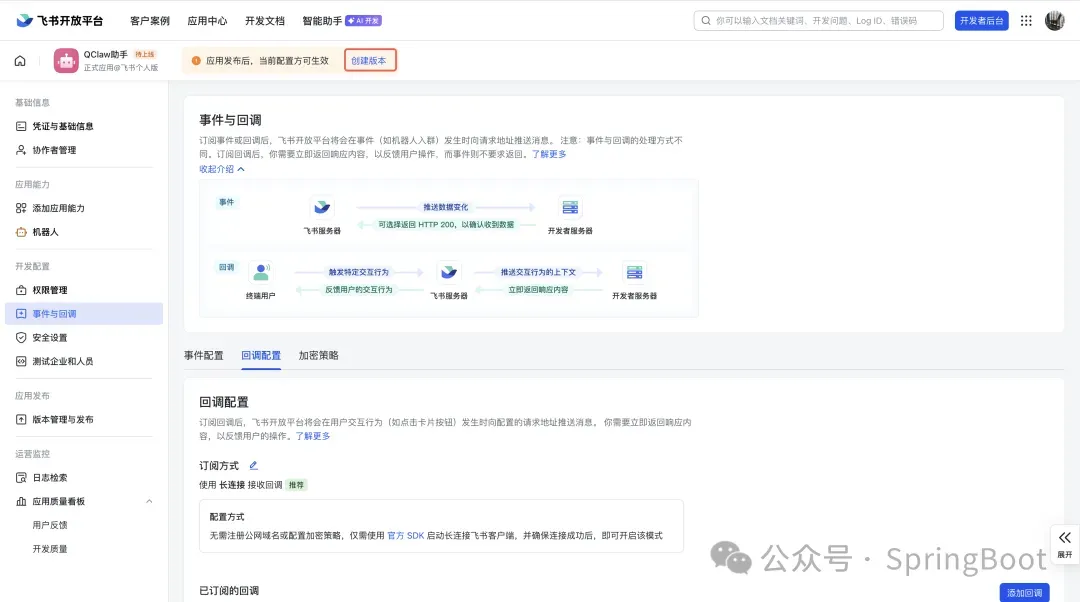
Task: Open the 应用中心 menu item
Action: point(207,21)
